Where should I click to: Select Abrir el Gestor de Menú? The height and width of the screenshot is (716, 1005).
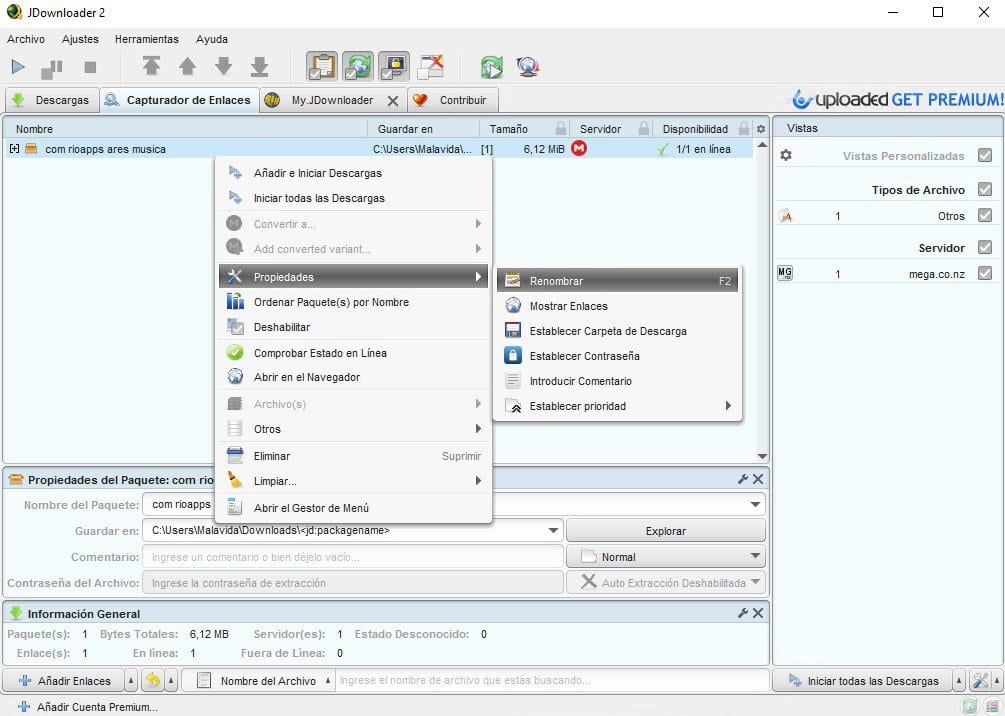(x=353, y=508)
